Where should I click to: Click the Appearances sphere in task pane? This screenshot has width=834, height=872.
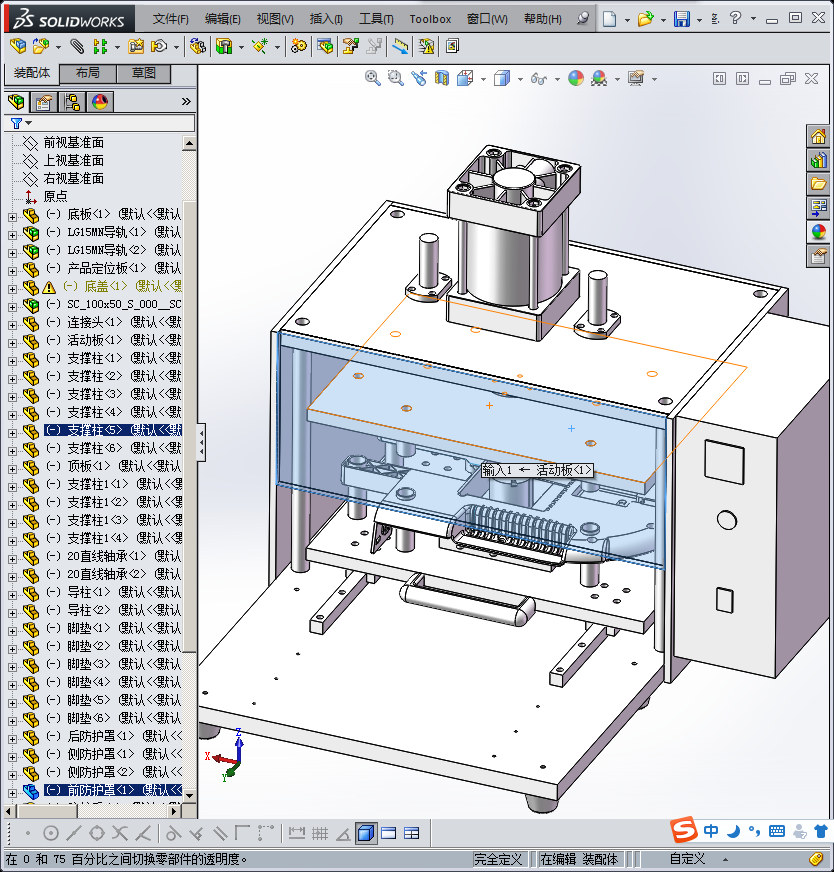pos(818,232)
